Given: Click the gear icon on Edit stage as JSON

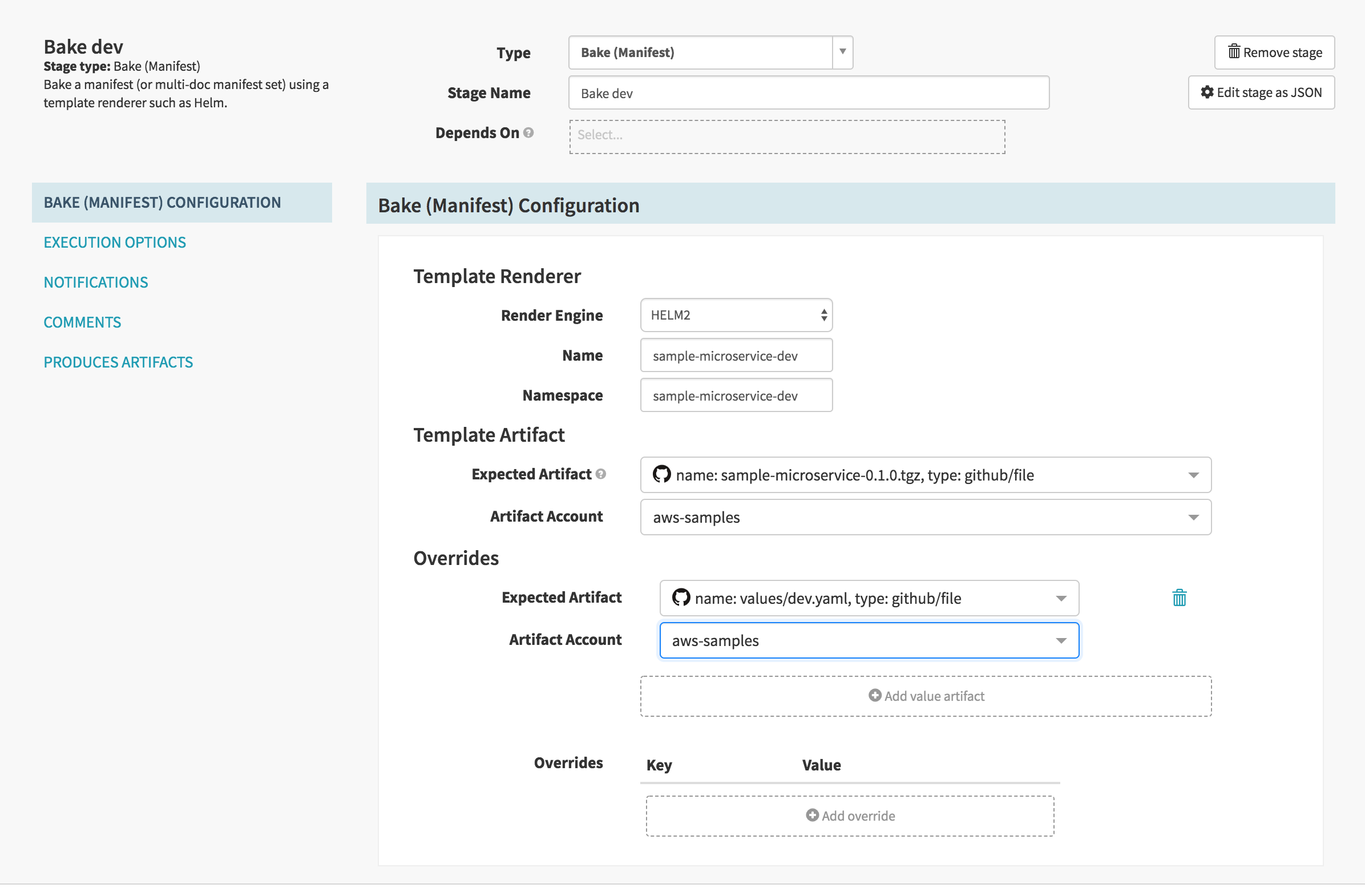Looking at the screenshot, I should coord(1207,92).
